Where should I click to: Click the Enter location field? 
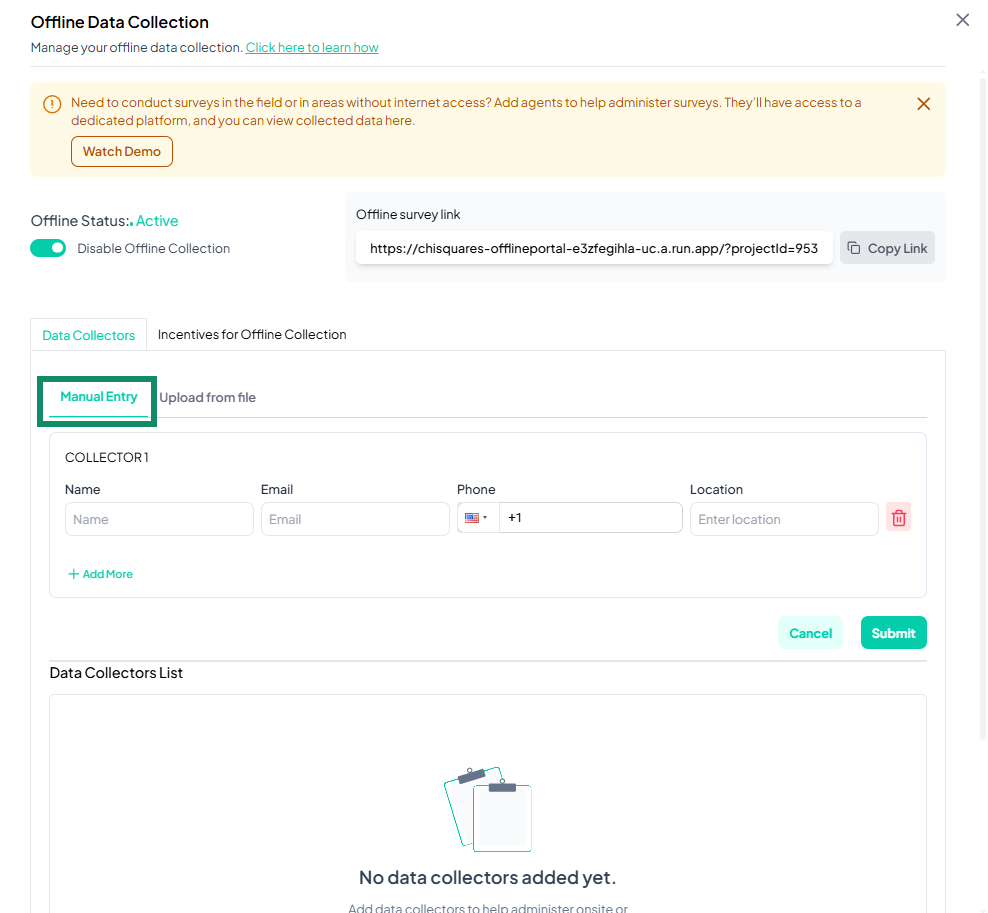click(784, 519)
